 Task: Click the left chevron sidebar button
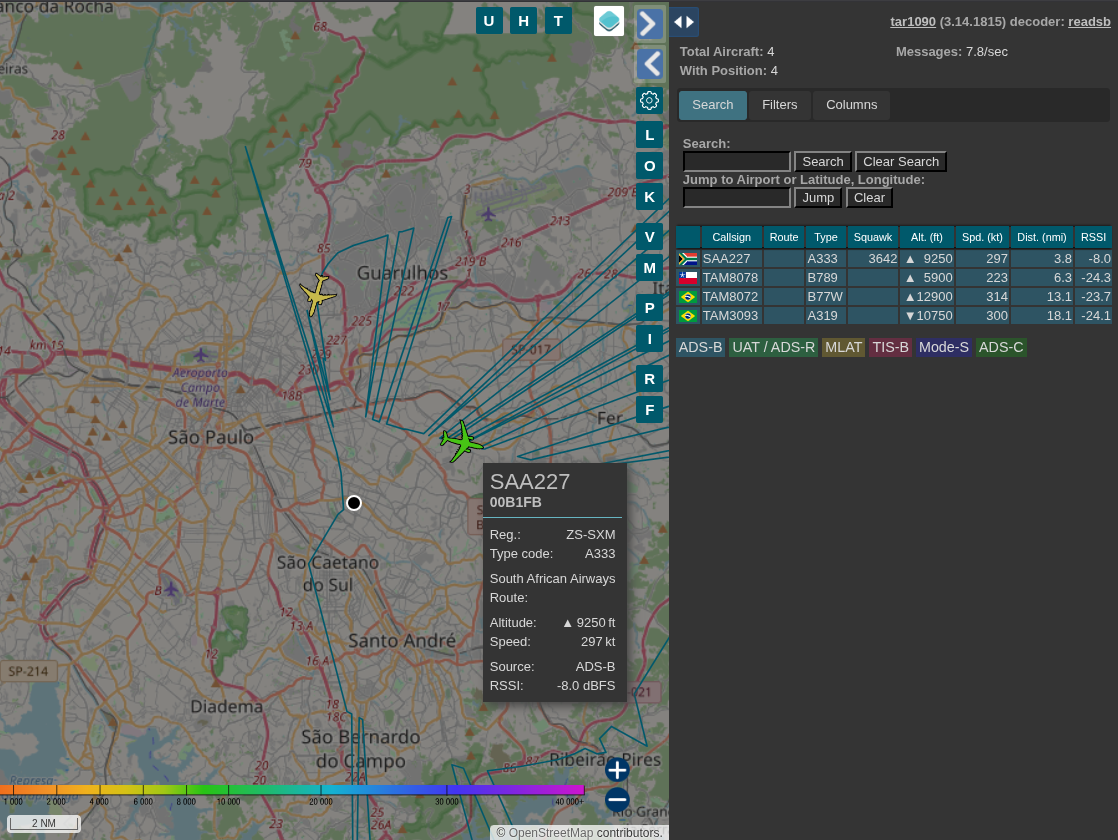pyautogui.click(x=650, y=64)
